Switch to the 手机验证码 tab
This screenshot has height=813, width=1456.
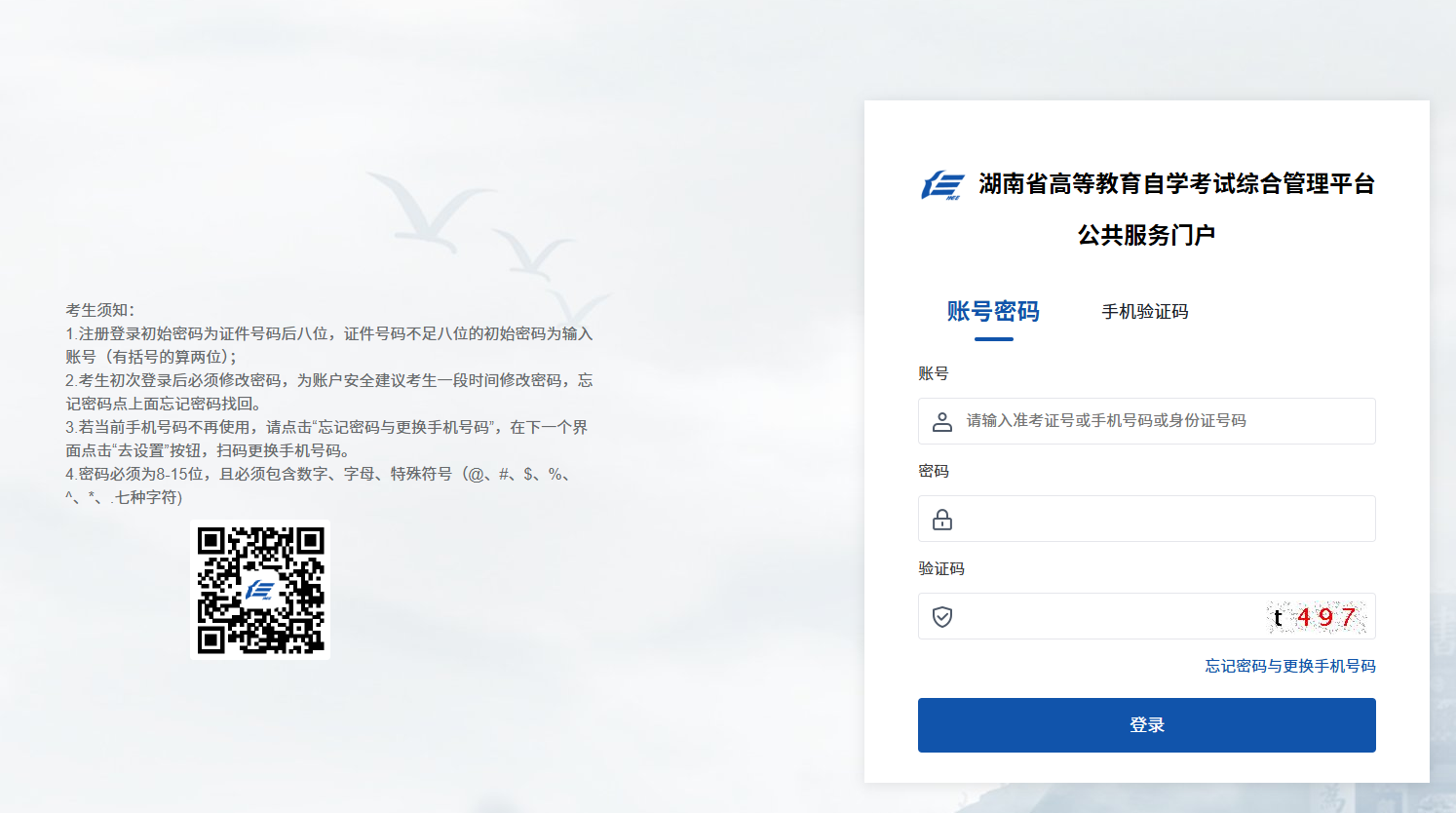pos(1145,312)
